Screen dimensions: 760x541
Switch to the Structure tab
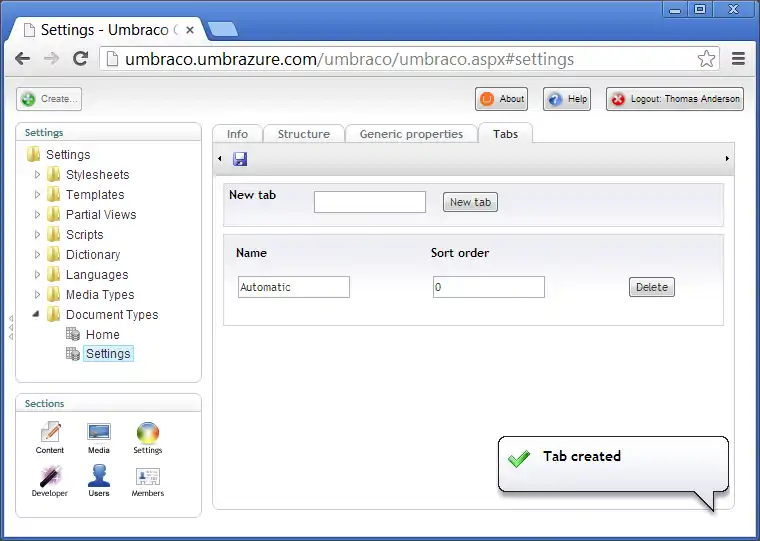pos(304,134)
